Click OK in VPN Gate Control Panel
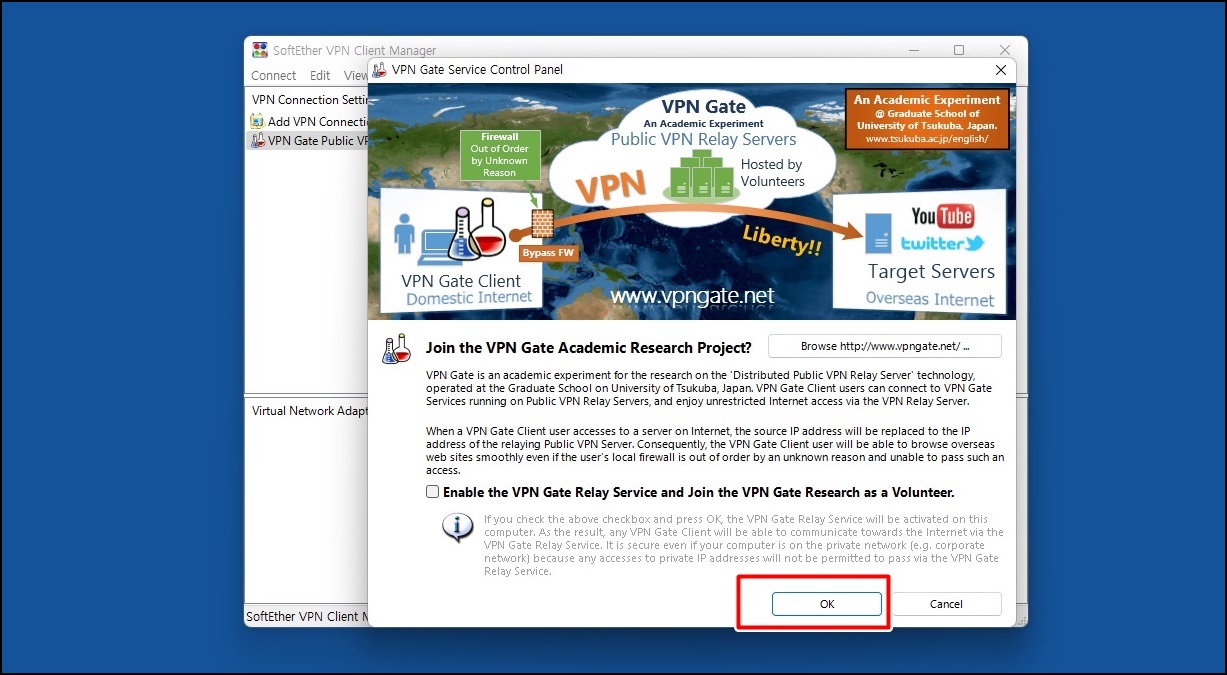 tap(826, 604)
